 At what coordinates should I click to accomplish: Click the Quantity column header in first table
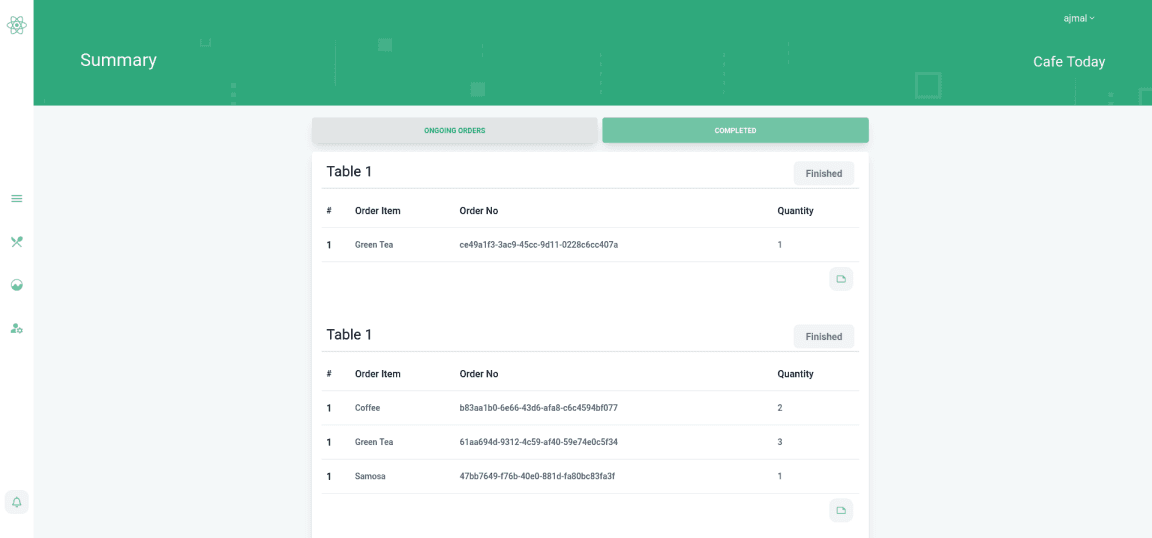point(795,211)
